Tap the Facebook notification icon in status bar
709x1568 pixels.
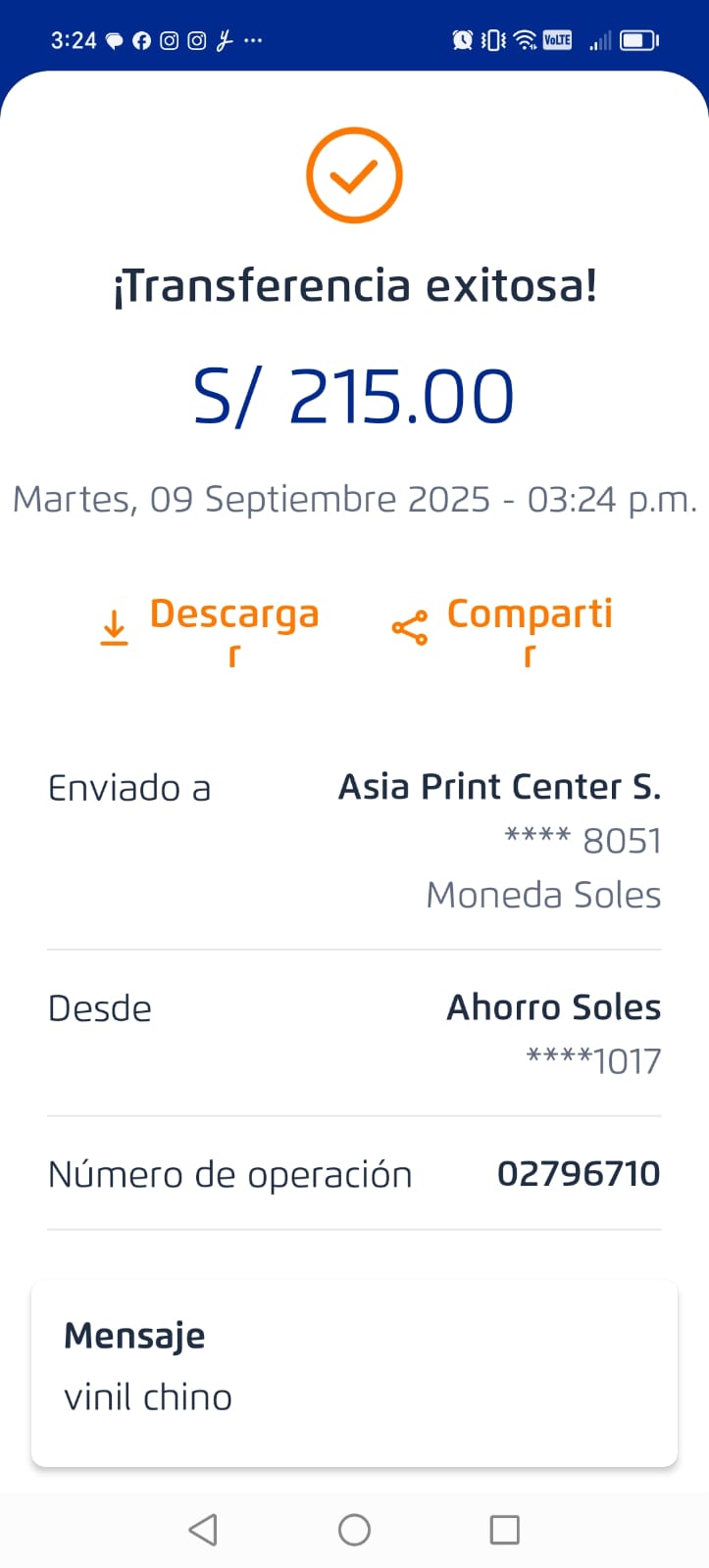(142, 40)
